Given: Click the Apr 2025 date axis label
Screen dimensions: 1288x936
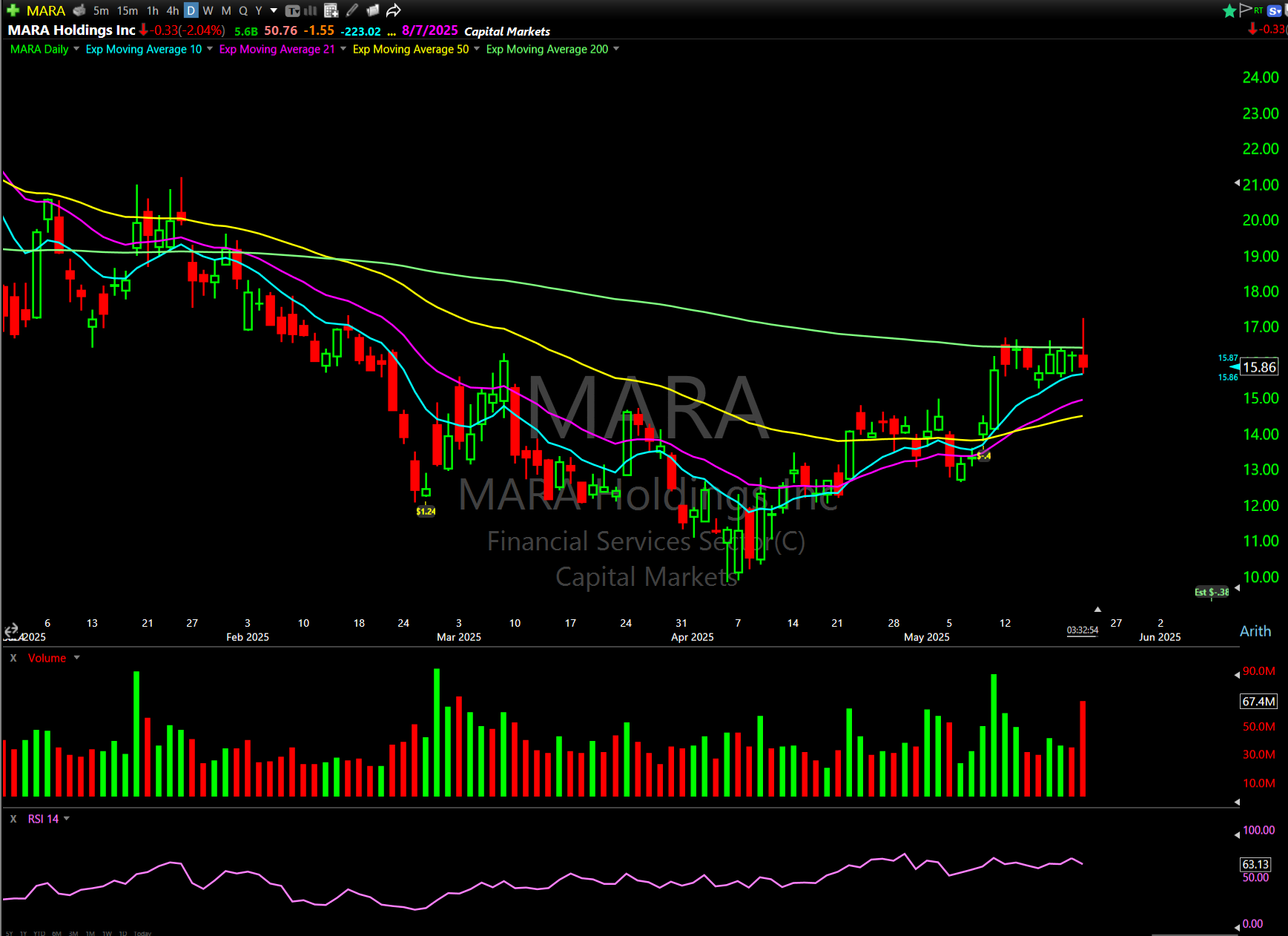Looking at the screenshot, I should [692, 637].
